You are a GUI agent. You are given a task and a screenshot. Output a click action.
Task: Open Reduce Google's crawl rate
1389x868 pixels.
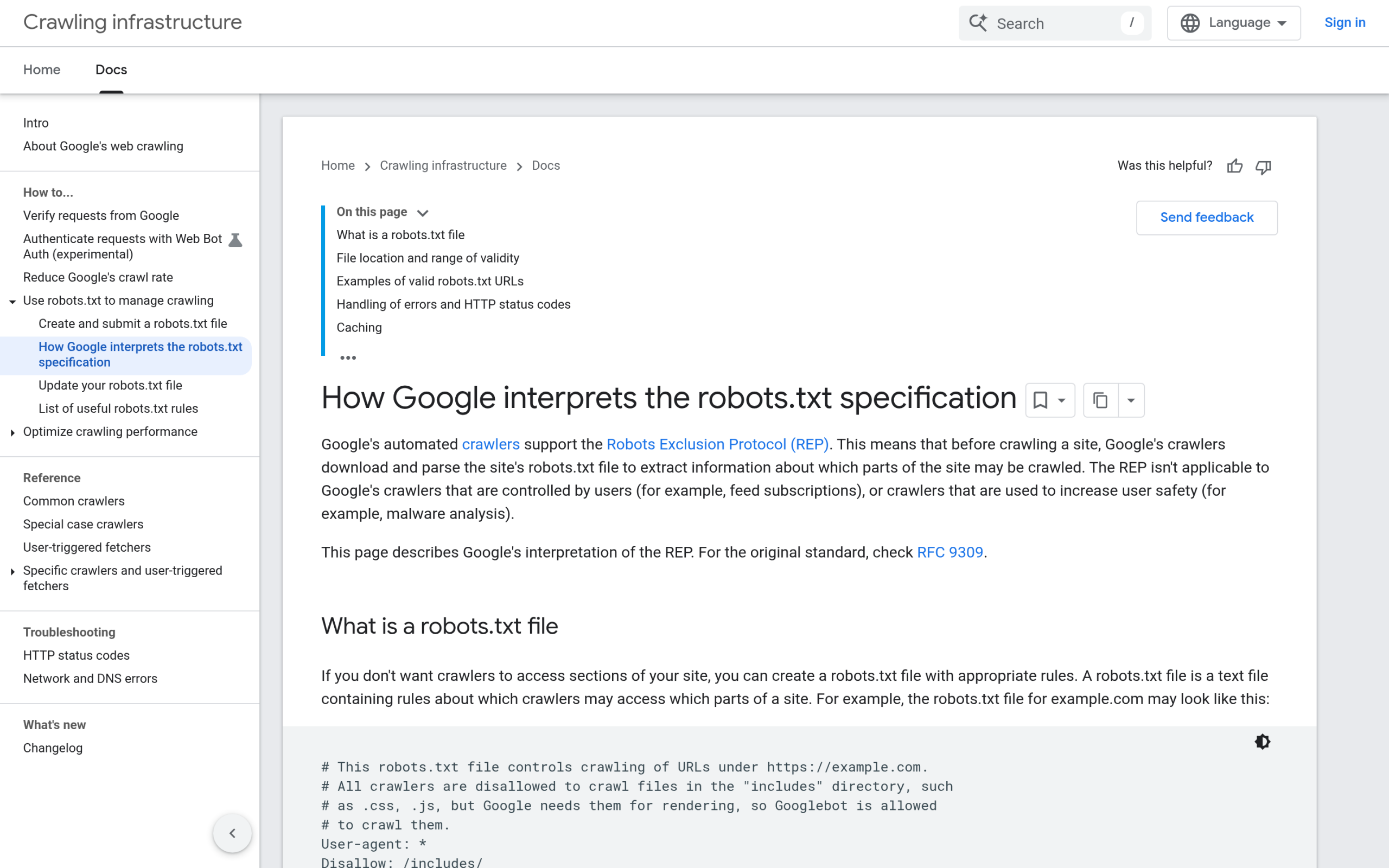(98, 277)
